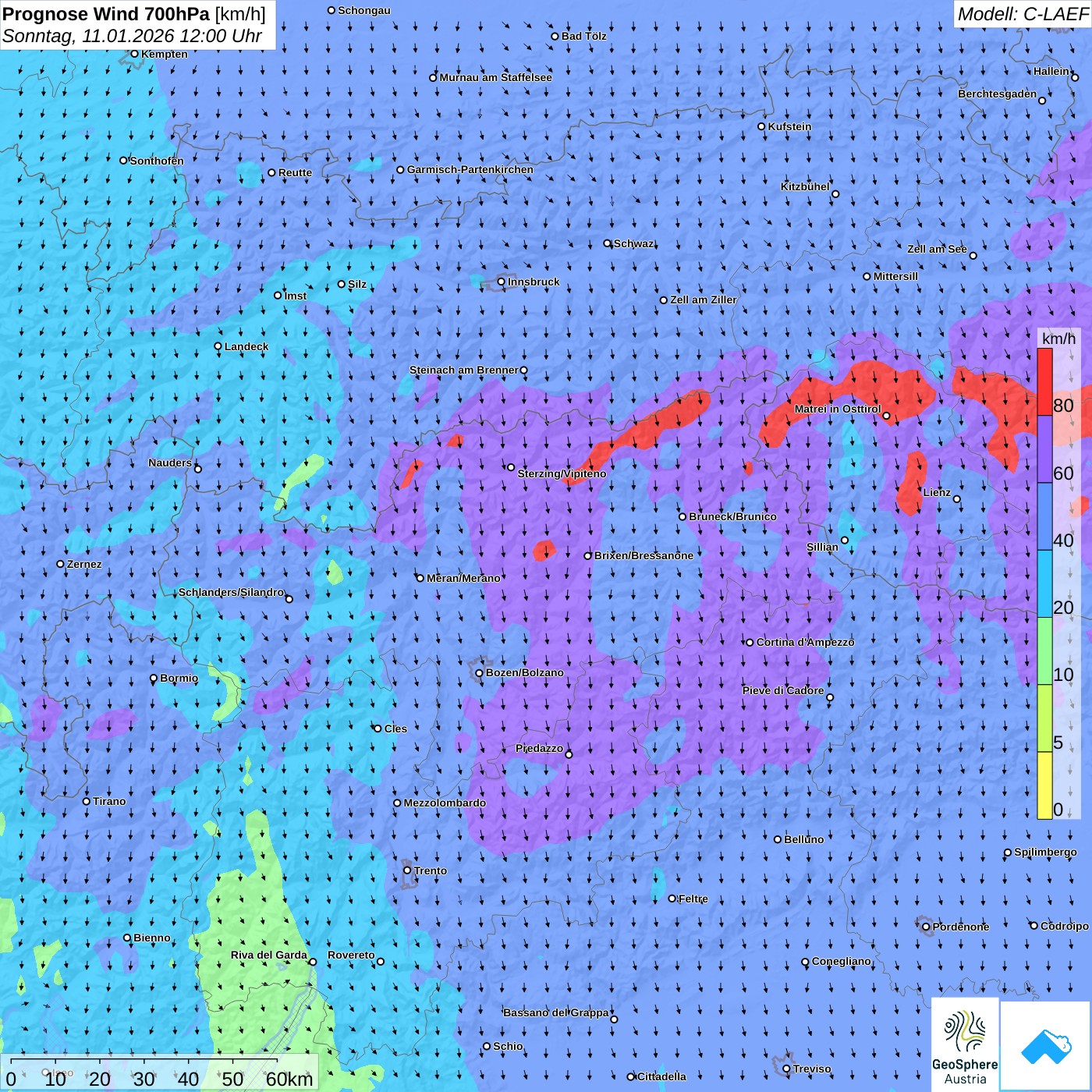Click the blue cloud logo icon
The width and height of the screenshot is (1092, 1092).
pyautogui.click(x=1045, y=1046)
